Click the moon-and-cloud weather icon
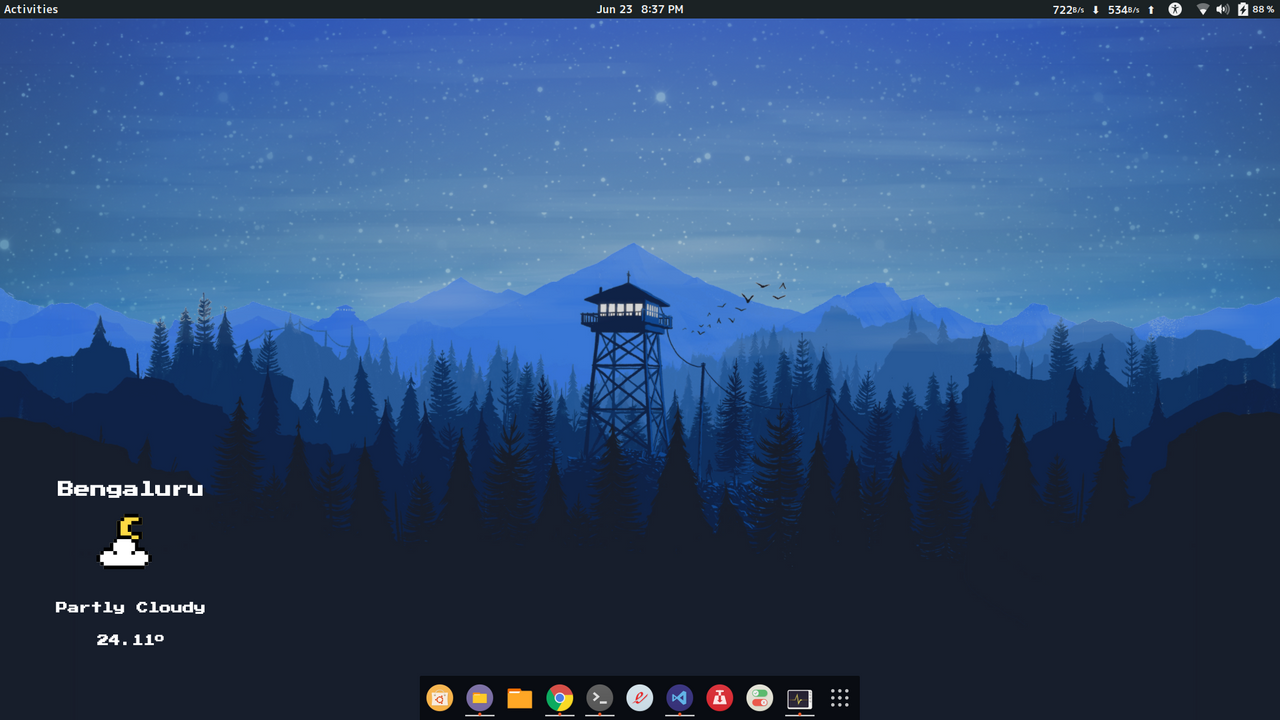 (x=124, y=542)
